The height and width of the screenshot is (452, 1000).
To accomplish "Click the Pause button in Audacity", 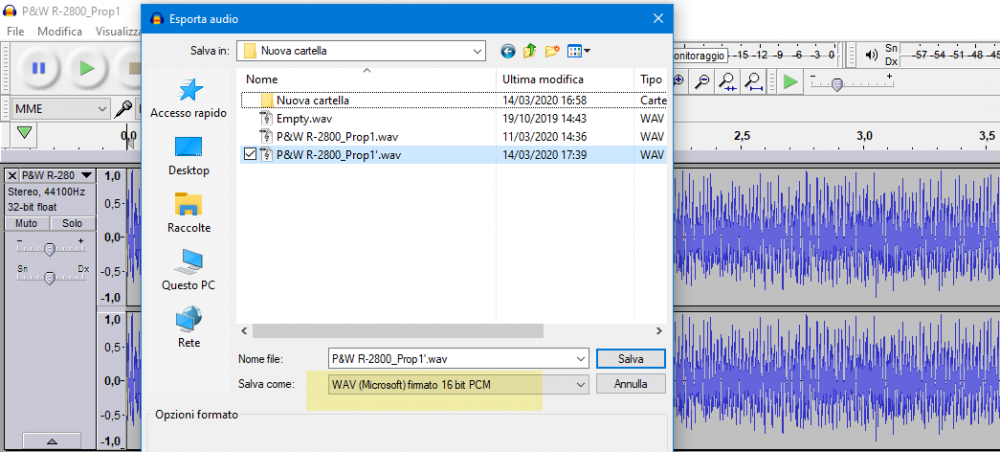I will pyautogui.click(x=38, y=68).
